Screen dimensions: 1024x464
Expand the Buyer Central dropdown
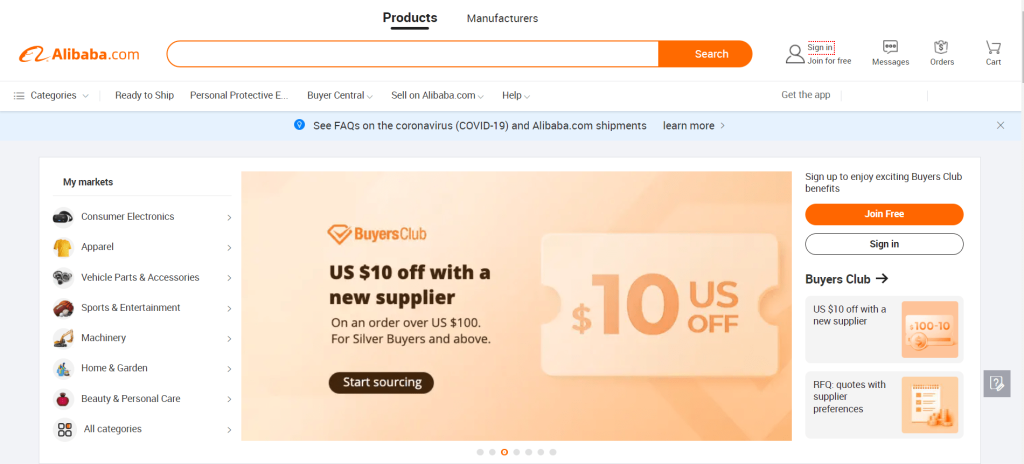click(x=340, y=95)
